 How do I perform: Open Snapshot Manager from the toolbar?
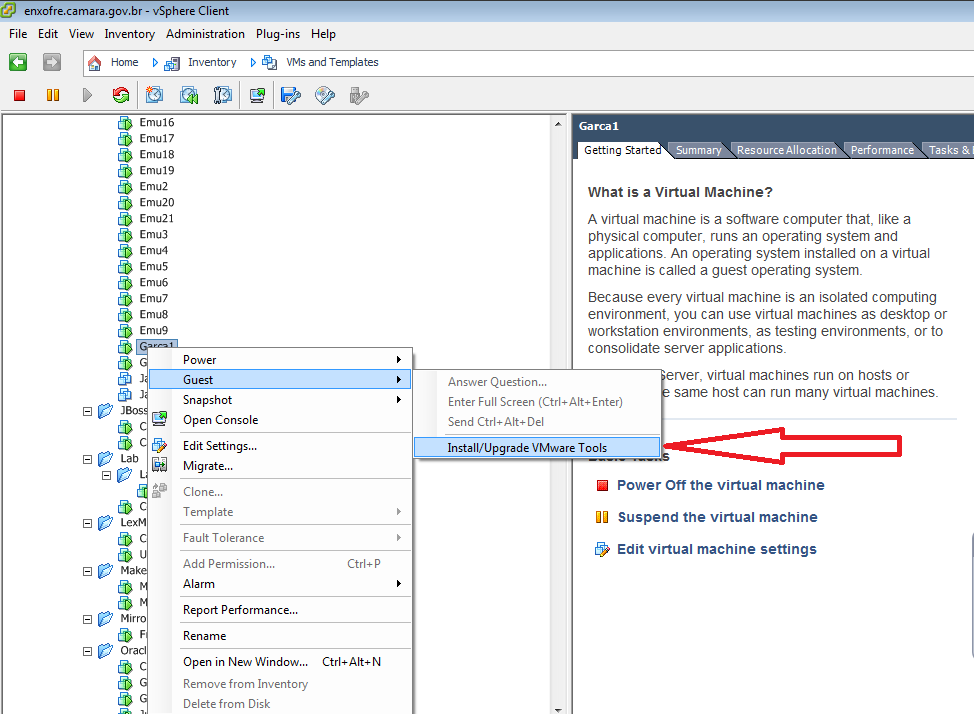pos(222,95)
